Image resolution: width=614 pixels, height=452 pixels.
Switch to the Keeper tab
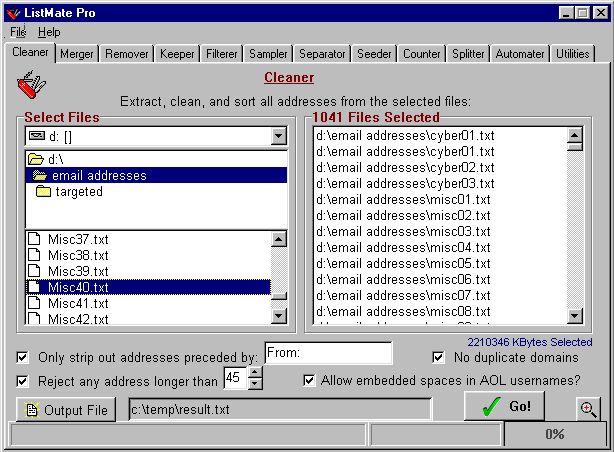pos(177,54)
